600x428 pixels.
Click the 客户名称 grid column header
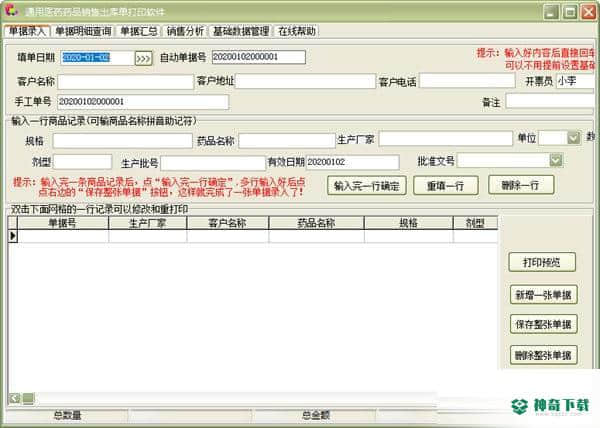[x=228, y=223]
